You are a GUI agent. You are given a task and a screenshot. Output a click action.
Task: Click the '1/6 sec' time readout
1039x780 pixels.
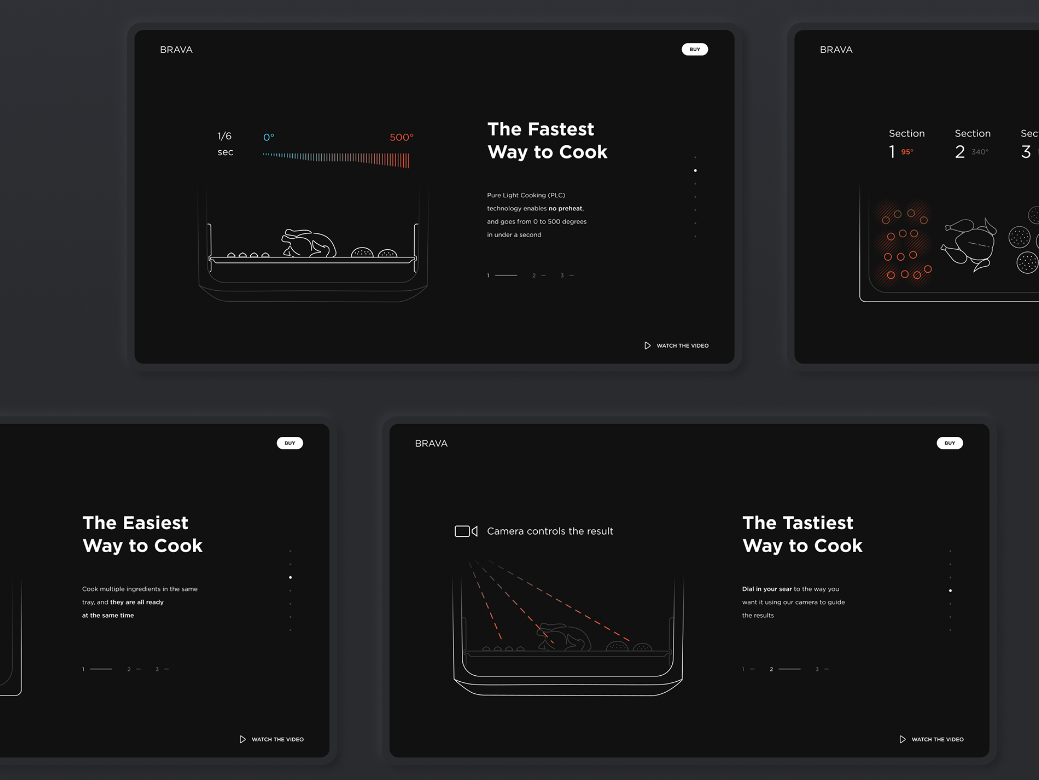point(225,144)
